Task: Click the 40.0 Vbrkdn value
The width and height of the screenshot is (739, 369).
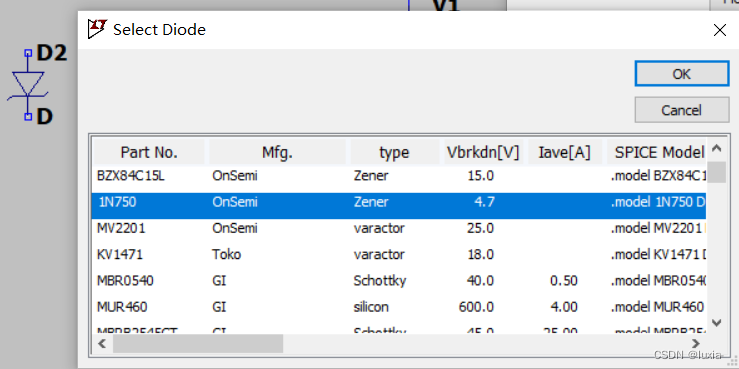Action: tap(480, 281)
